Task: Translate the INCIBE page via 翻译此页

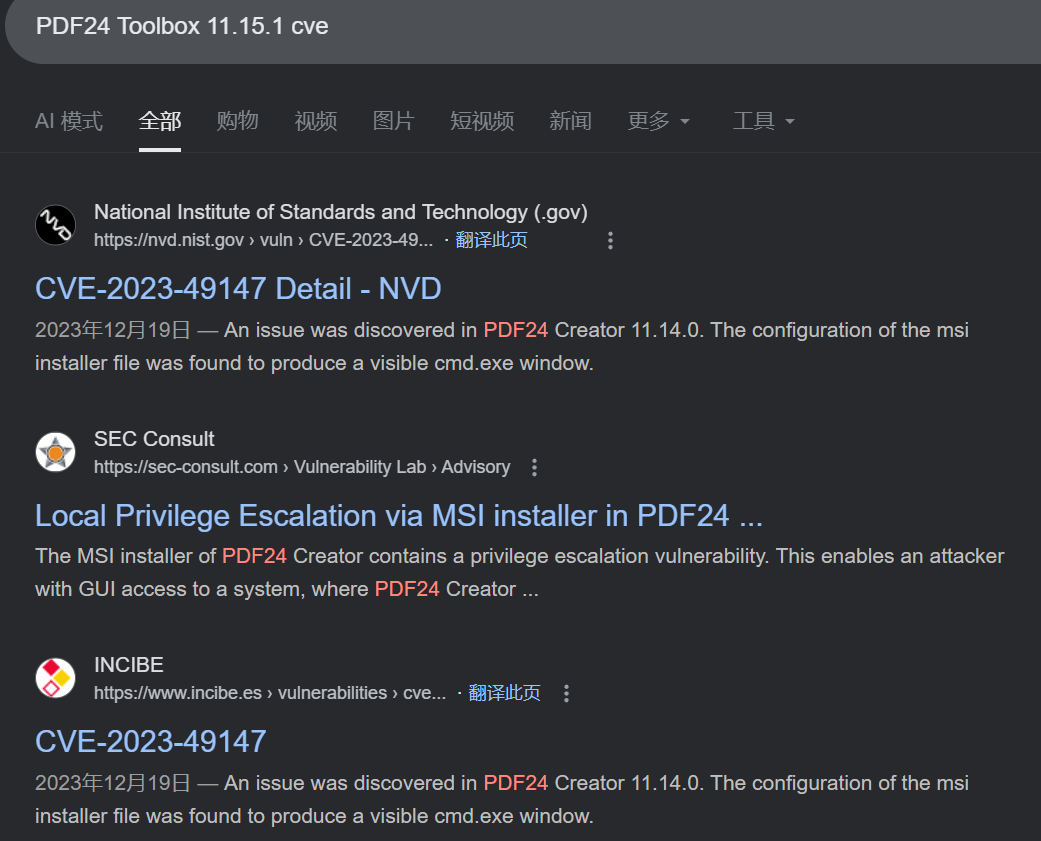Action: pyautogui.click(x=506, y=692)
